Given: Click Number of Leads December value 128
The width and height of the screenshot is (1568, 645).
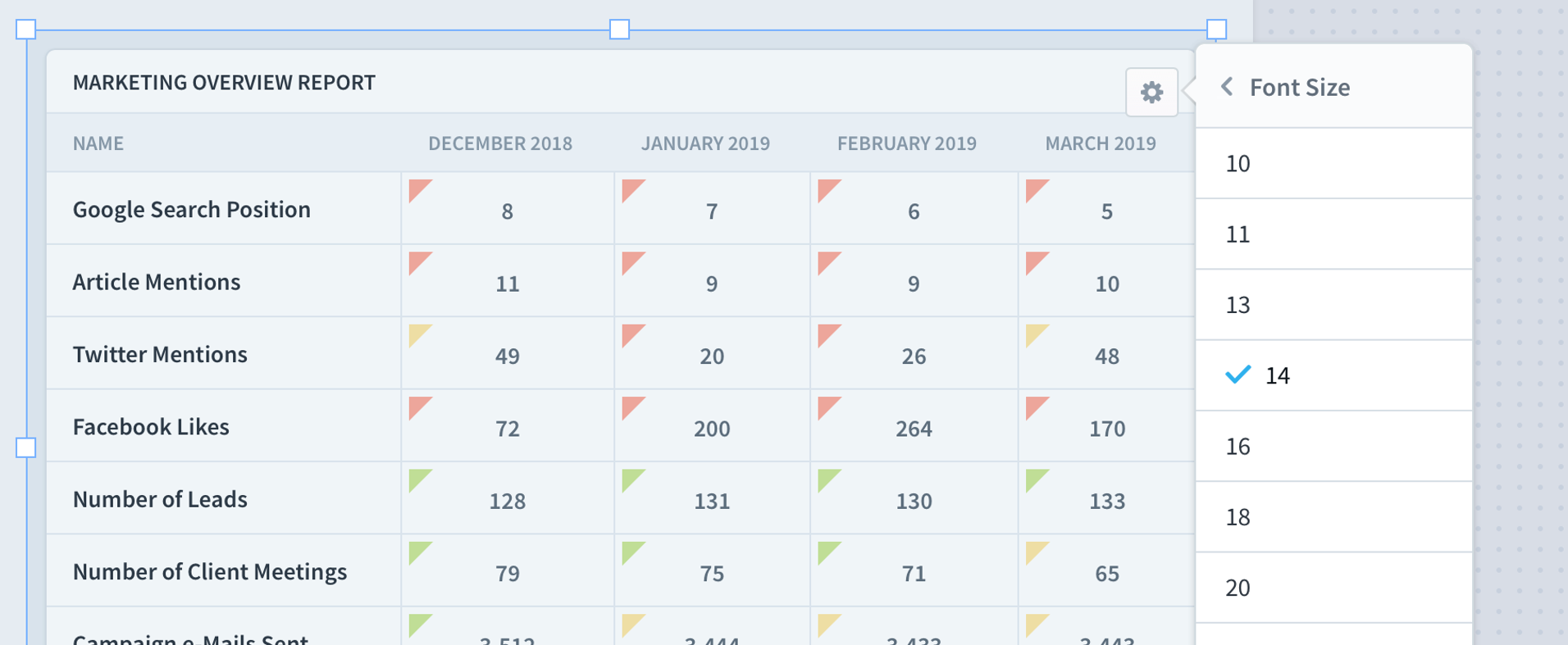Looking at the screenshot, I should (x=508, y=501).
